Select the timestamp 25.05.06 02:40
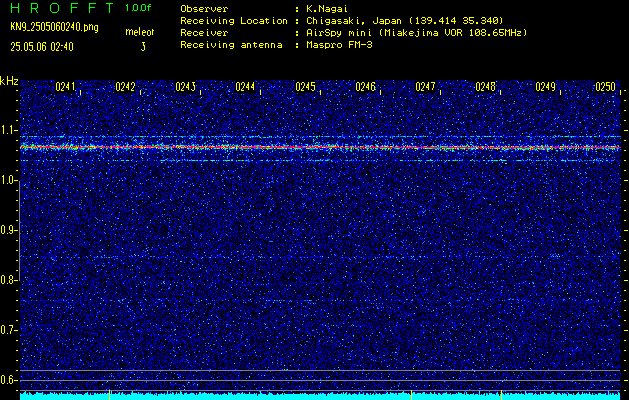 click(42, 47)
